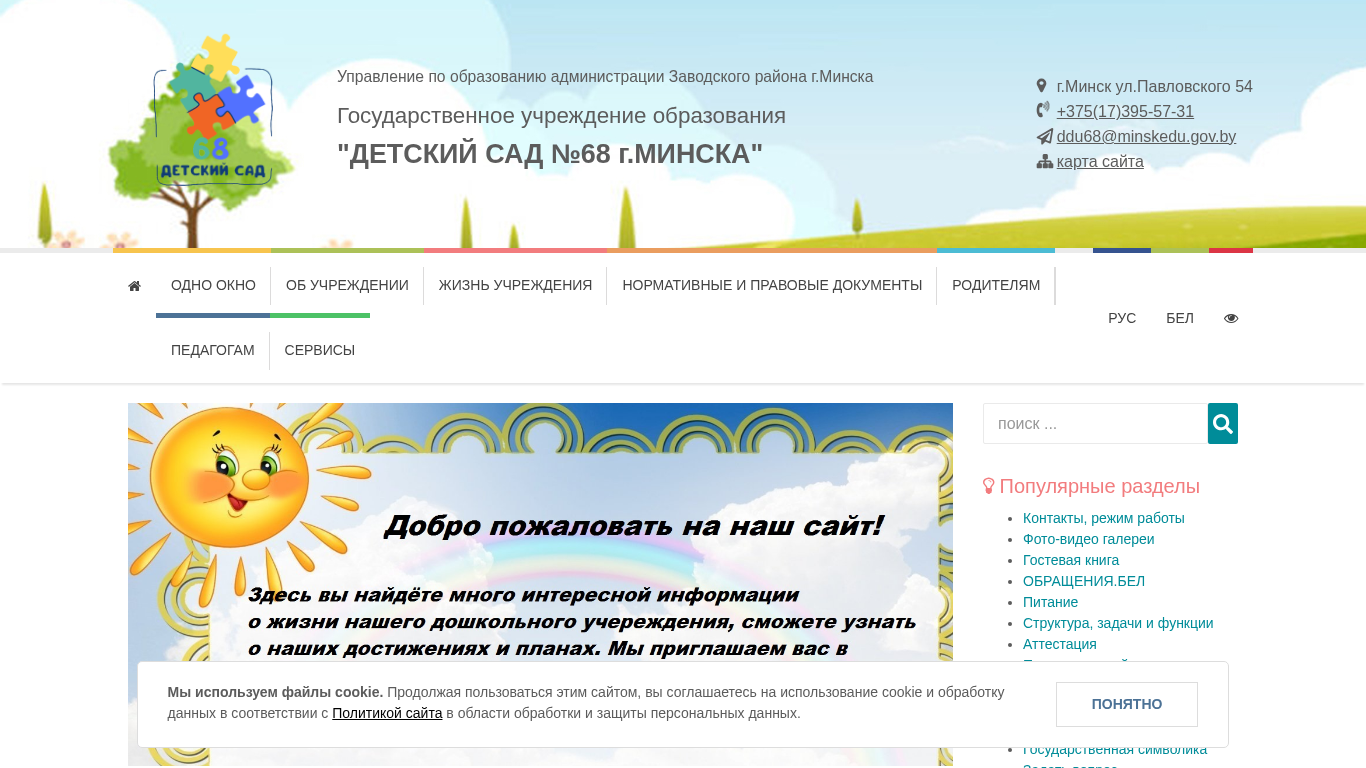Click the lightbulb icon near Популярные разделы
Viewport: 1366px width, 768px height.
point(989,486)
